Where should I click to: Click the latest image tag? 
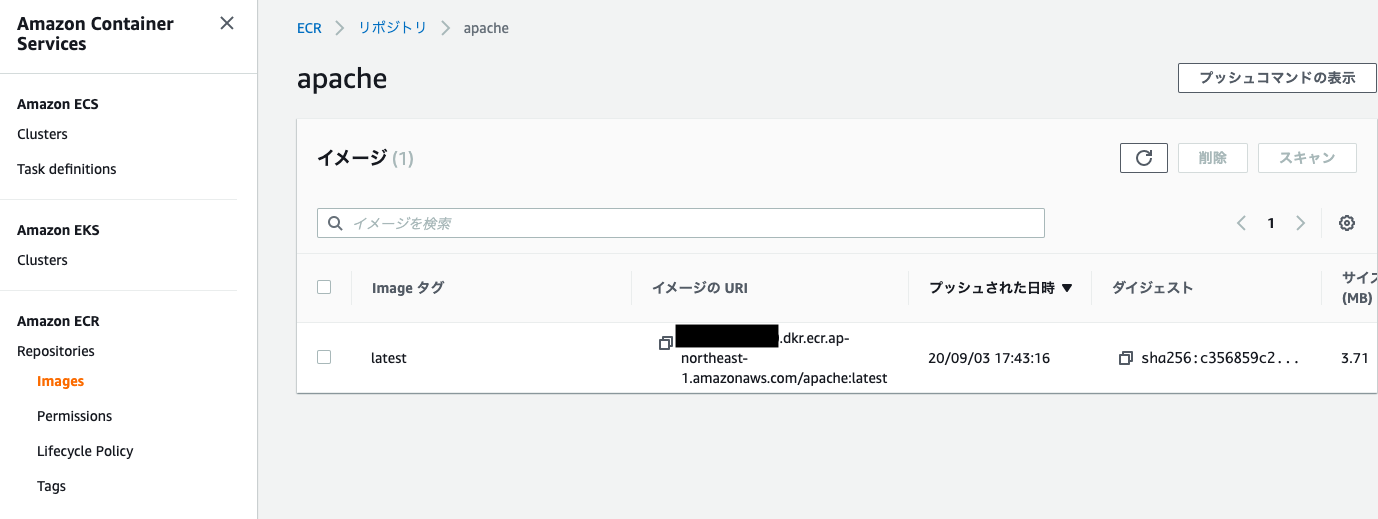coord(389,357)
